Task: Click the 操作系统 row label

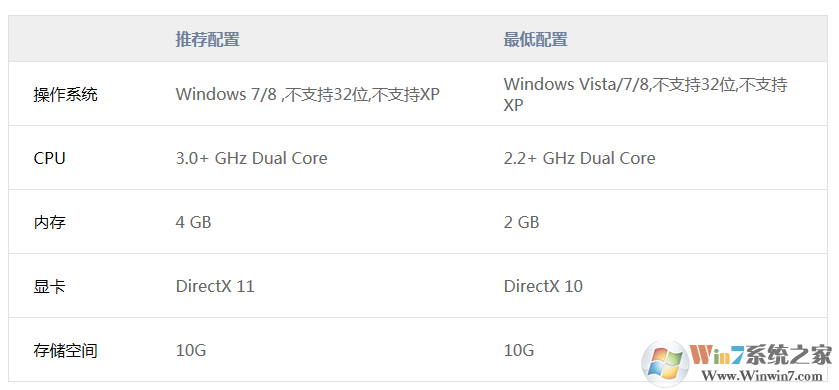Action: [65, 95]
